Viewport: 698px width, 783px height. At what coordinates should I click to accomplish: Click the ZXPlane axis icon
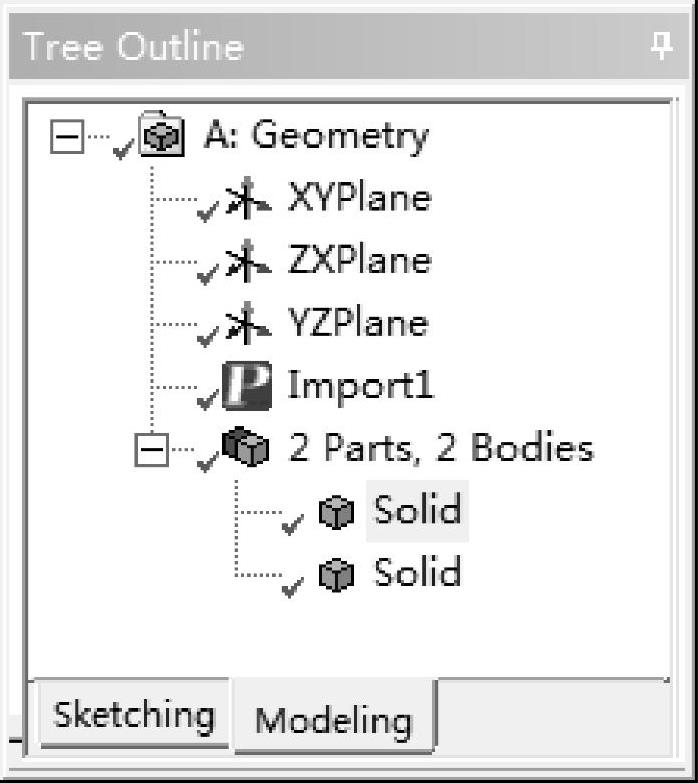pyautogui.click(x=249, y=260)
